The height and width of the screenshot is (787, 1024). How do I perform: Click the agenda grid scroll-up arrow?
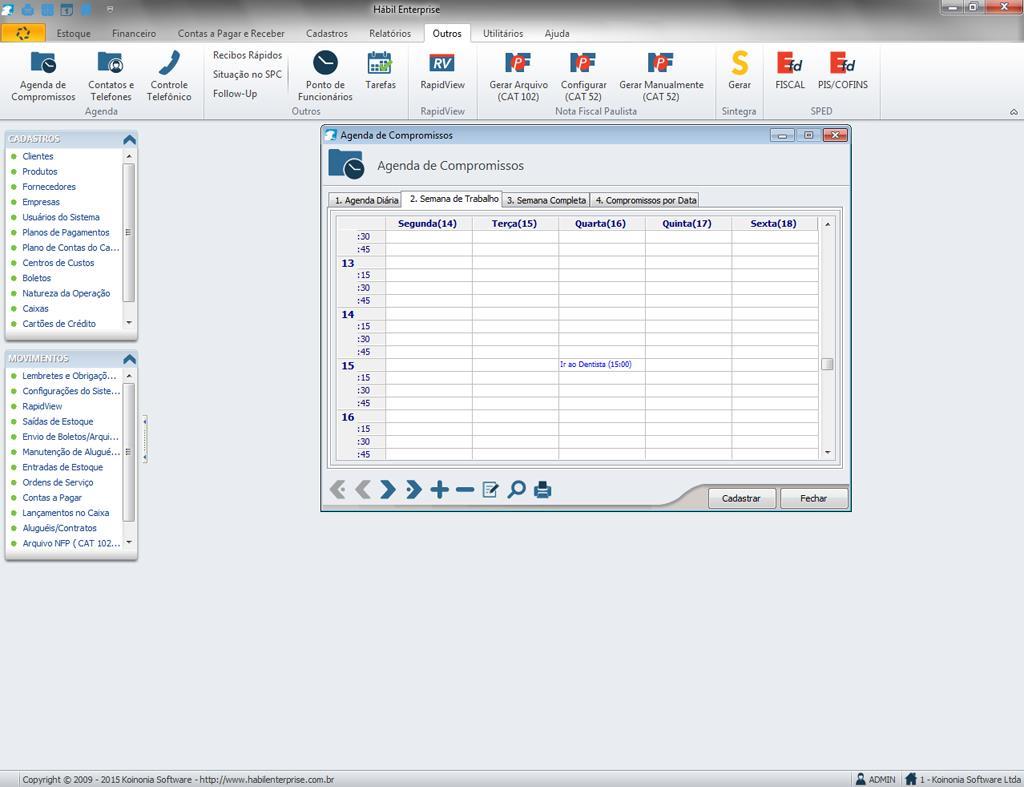click(x=827, y=224)
